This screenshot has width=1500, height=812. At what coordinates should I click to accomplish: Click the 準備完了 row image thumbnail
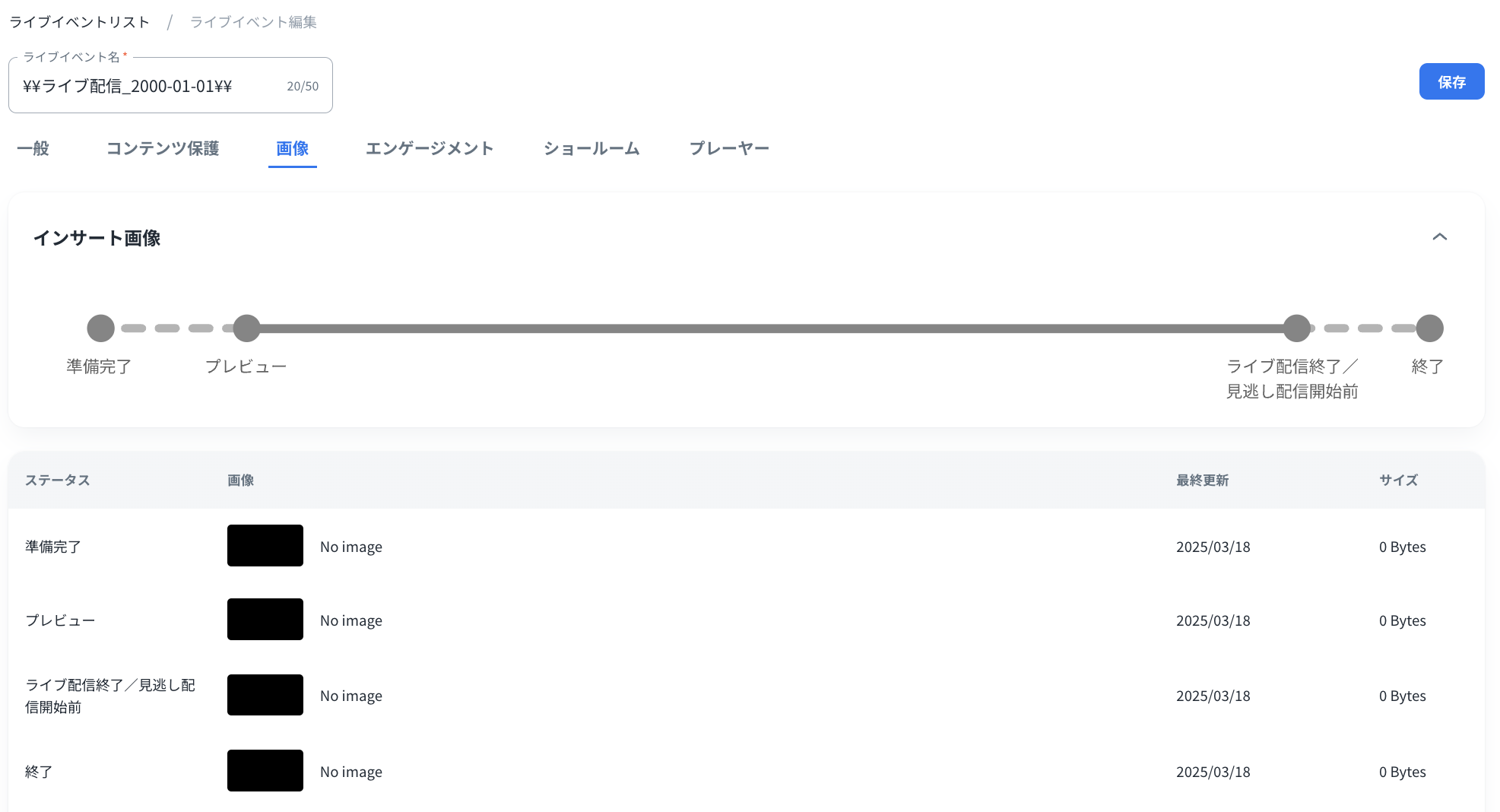(x=265, y=546)
